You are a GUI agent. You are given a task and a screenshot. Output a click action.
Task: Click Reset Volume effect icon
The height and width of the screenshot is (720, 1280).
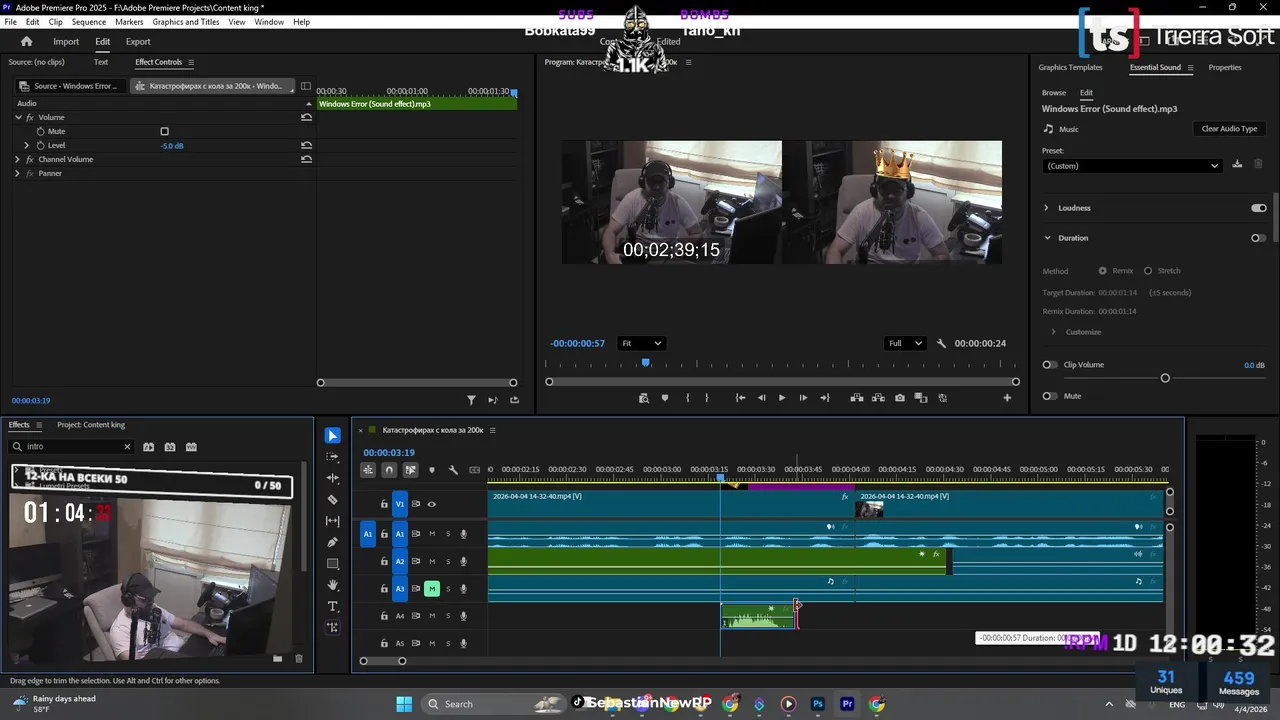pyautogui.click(x=306, y=117)
